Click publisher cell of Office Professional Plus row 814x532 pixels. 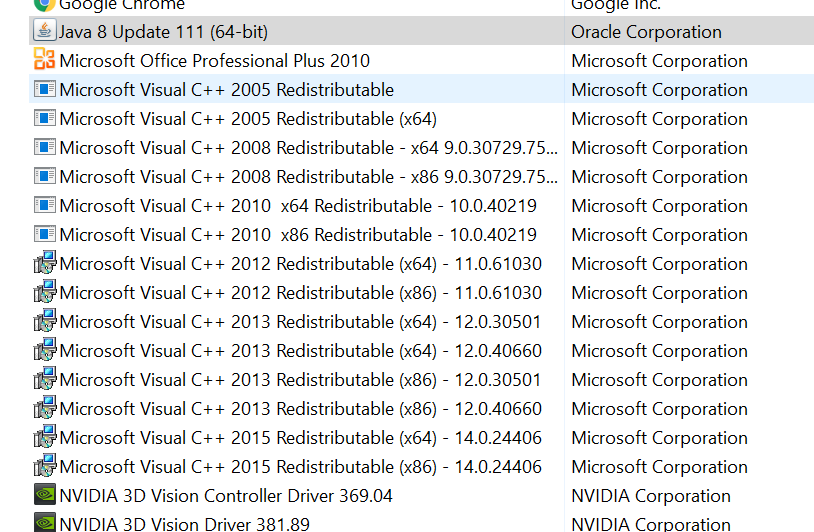[659, 61]
